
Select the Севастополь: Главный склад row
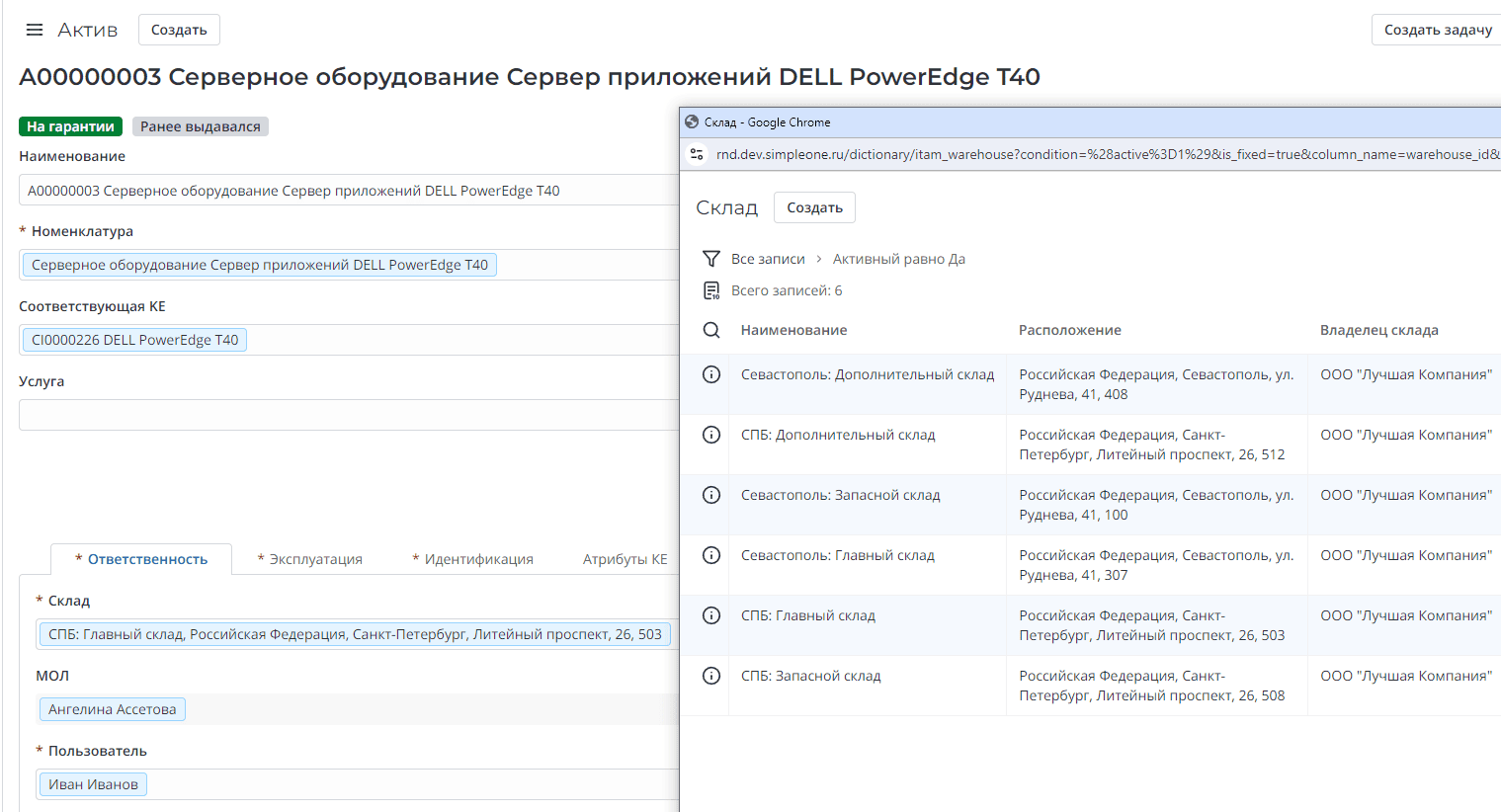(x=1090, y=565)
